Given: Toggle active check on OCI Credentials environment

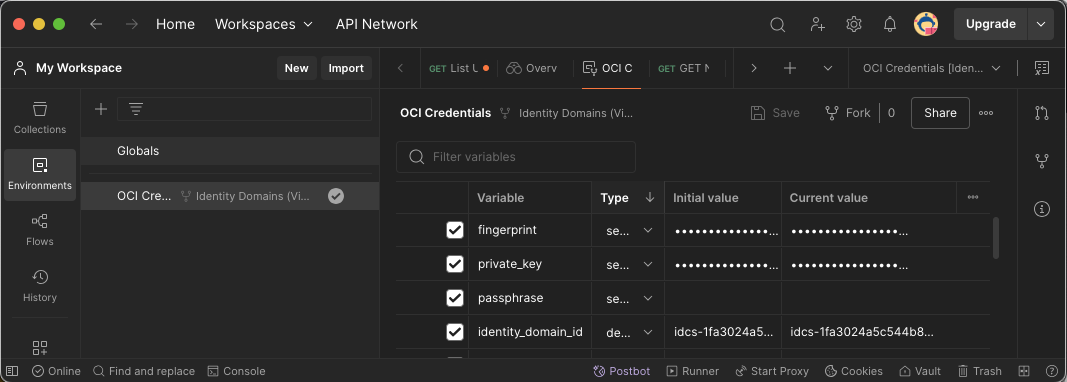Looking at the screenshot, I should (335, 196).
